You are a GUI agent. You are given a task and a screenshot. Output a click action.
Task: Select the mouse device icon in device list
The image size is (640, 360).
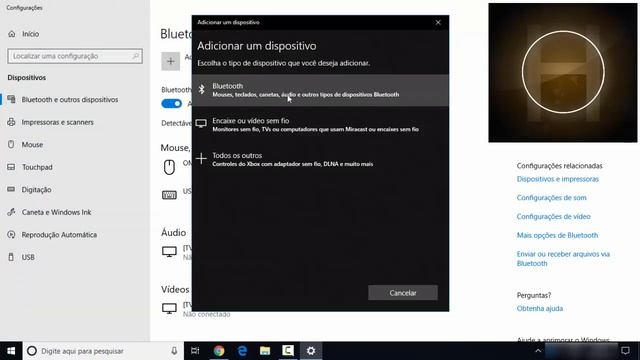coord(169,167)
